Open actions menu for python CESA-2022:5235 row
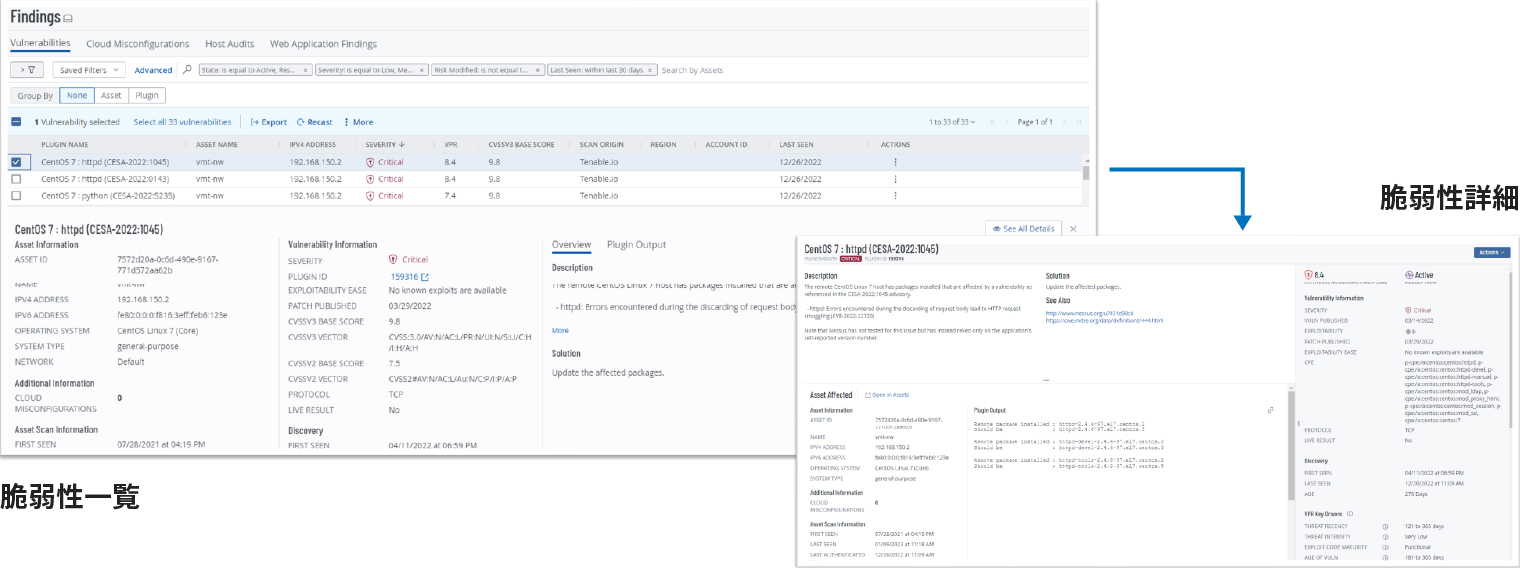The width and height of the screenshot is (1520, 568). coord(895,196)
